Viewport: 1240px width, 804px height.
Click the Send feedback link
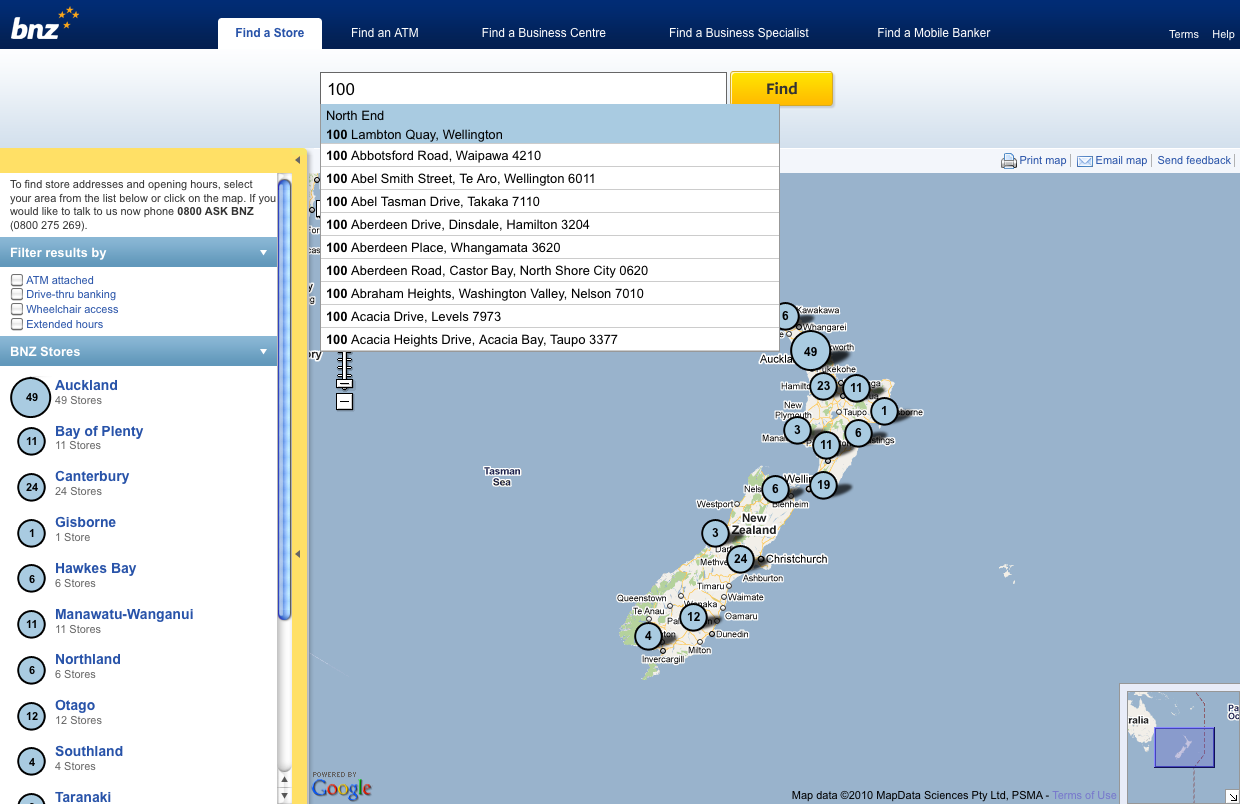1194,160
